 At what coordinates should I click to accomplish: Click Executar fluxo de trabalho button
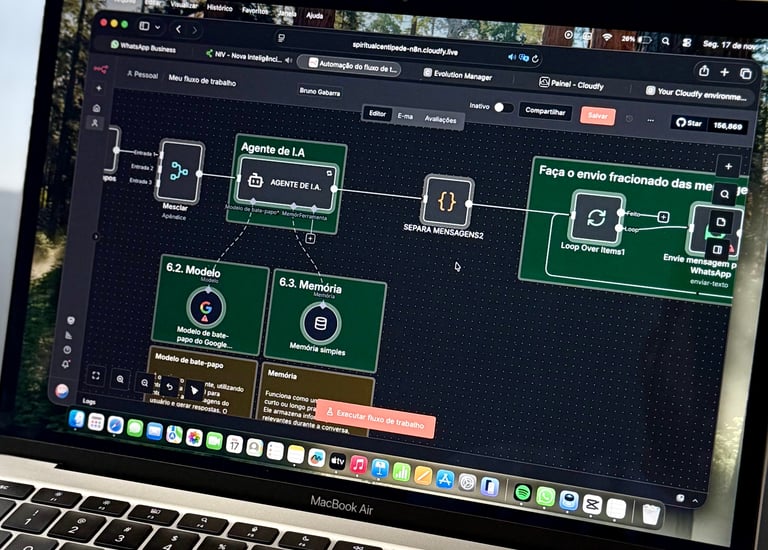pos(375,419)
